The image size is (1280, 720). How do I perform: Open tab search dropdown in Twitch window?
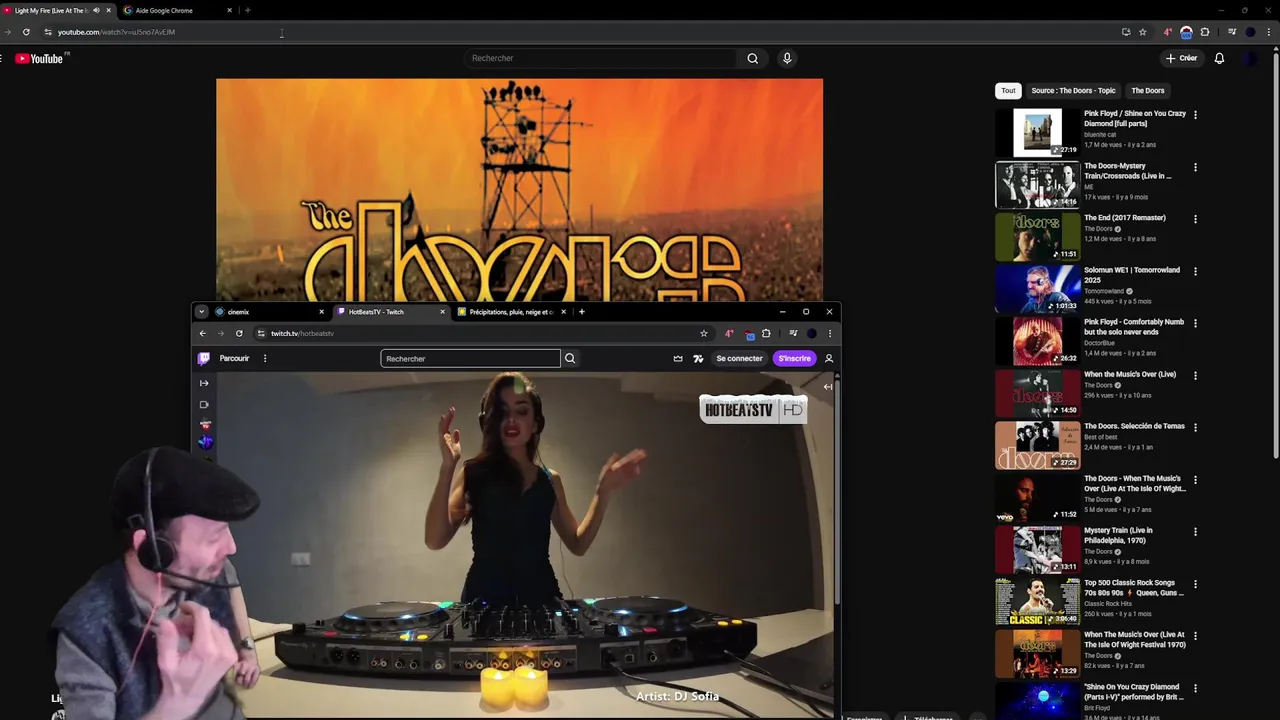click(201, 312)
